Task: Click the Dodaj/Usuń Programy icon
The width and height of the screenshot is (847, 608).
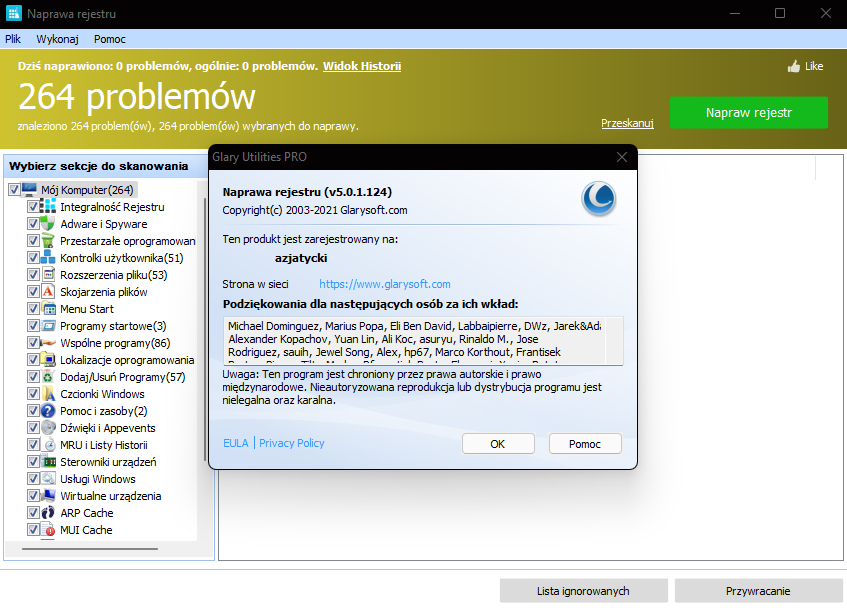Action: coord(48,377)
